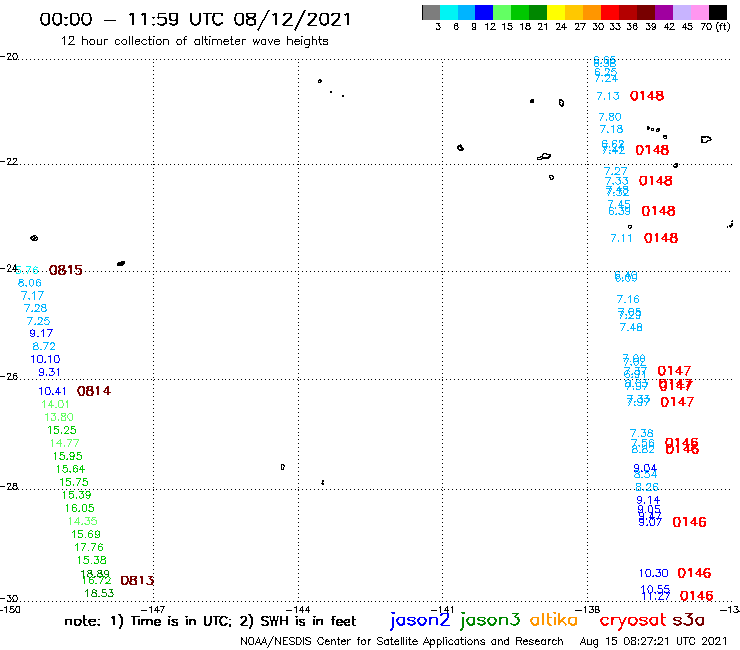Image resolution: width=740 pixels, height=650 pixels.
Task: Click the timestamp 'Aug 15 08:27:21 UTC 2021'
Action: point(653,641)
